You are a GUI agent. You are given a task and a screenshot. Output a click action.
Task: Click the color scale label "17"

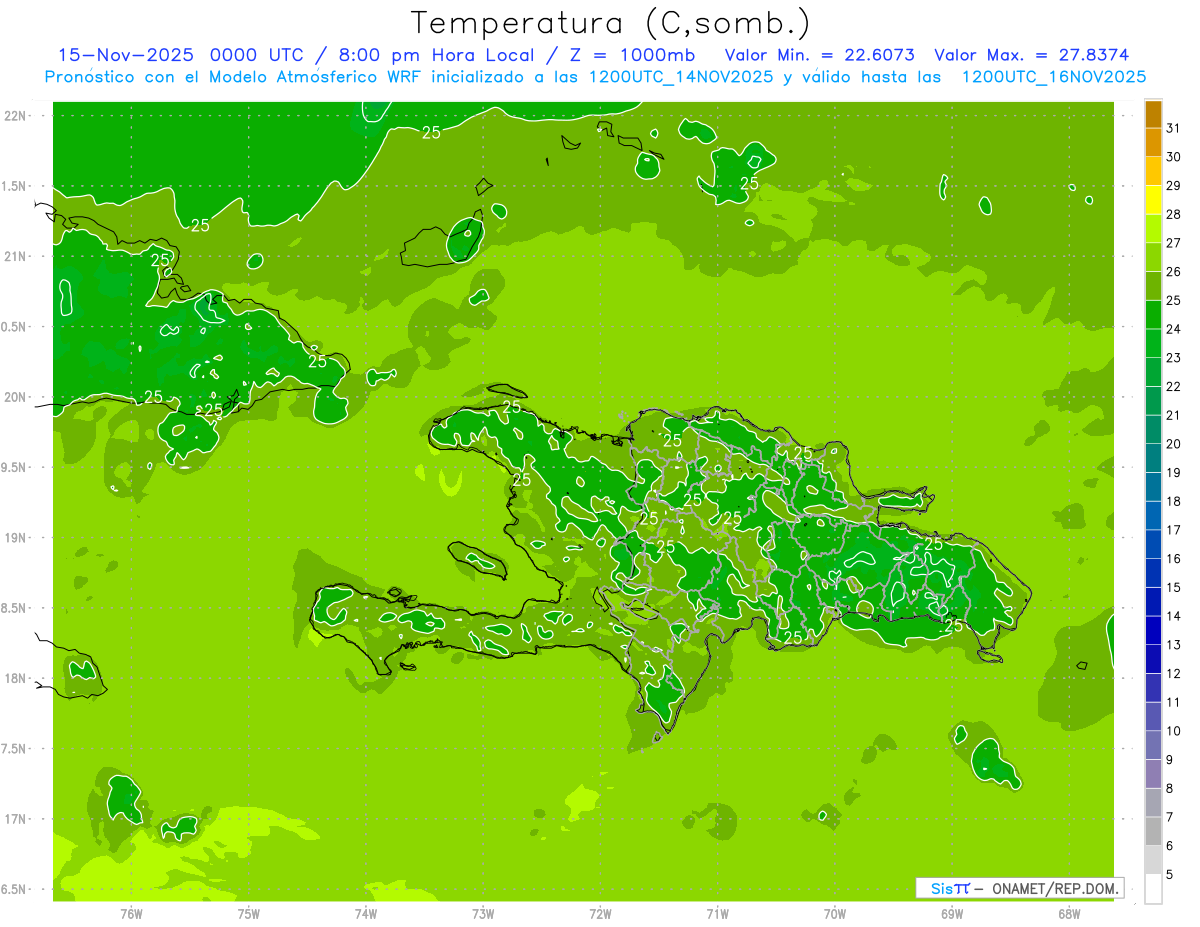(1173, 530)
